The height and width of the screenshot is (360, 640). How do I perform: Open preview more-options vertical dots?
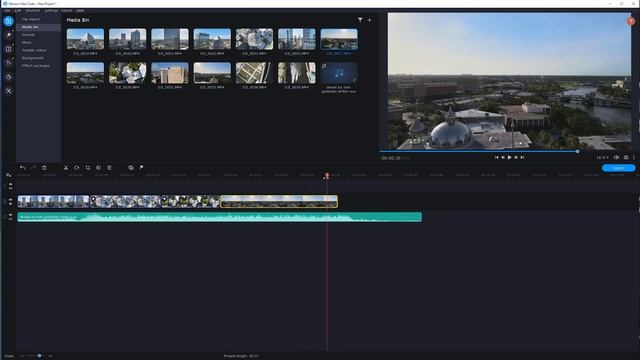(634, 157)
